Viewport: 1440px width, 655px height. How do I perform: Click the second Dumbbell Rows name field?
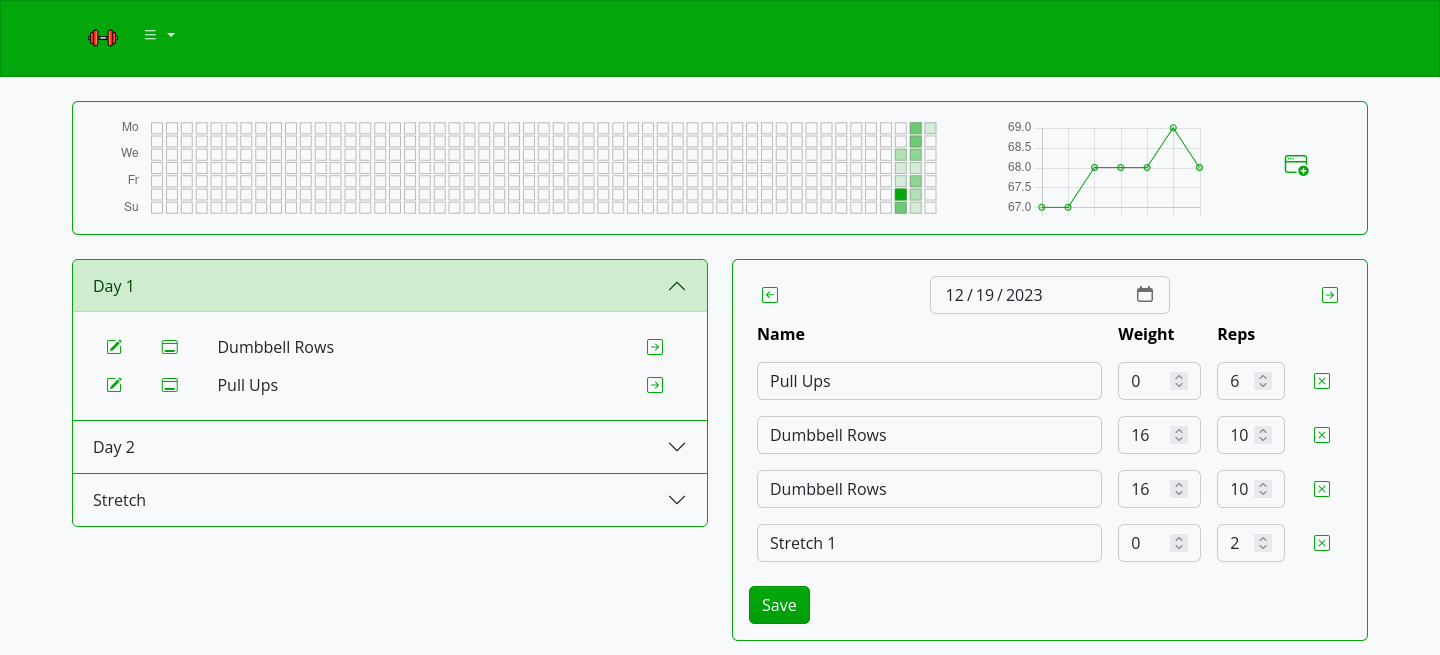(929, 489)
